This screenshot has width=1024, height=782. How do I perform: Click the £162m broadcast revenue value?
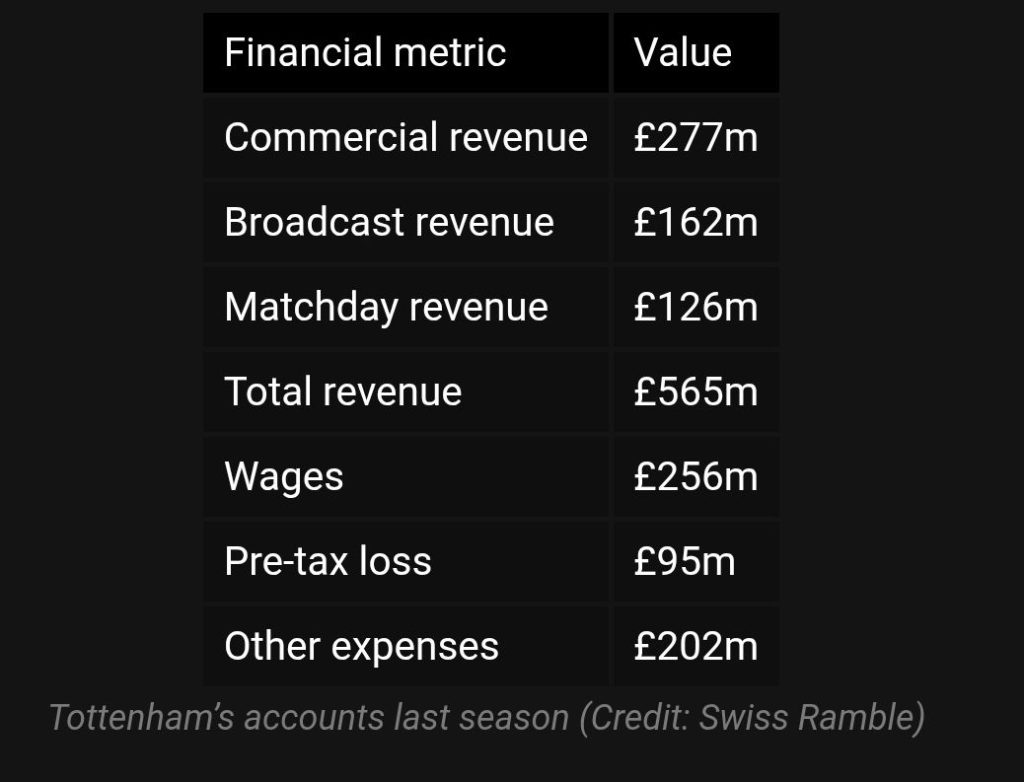click(x=696, y=222)
